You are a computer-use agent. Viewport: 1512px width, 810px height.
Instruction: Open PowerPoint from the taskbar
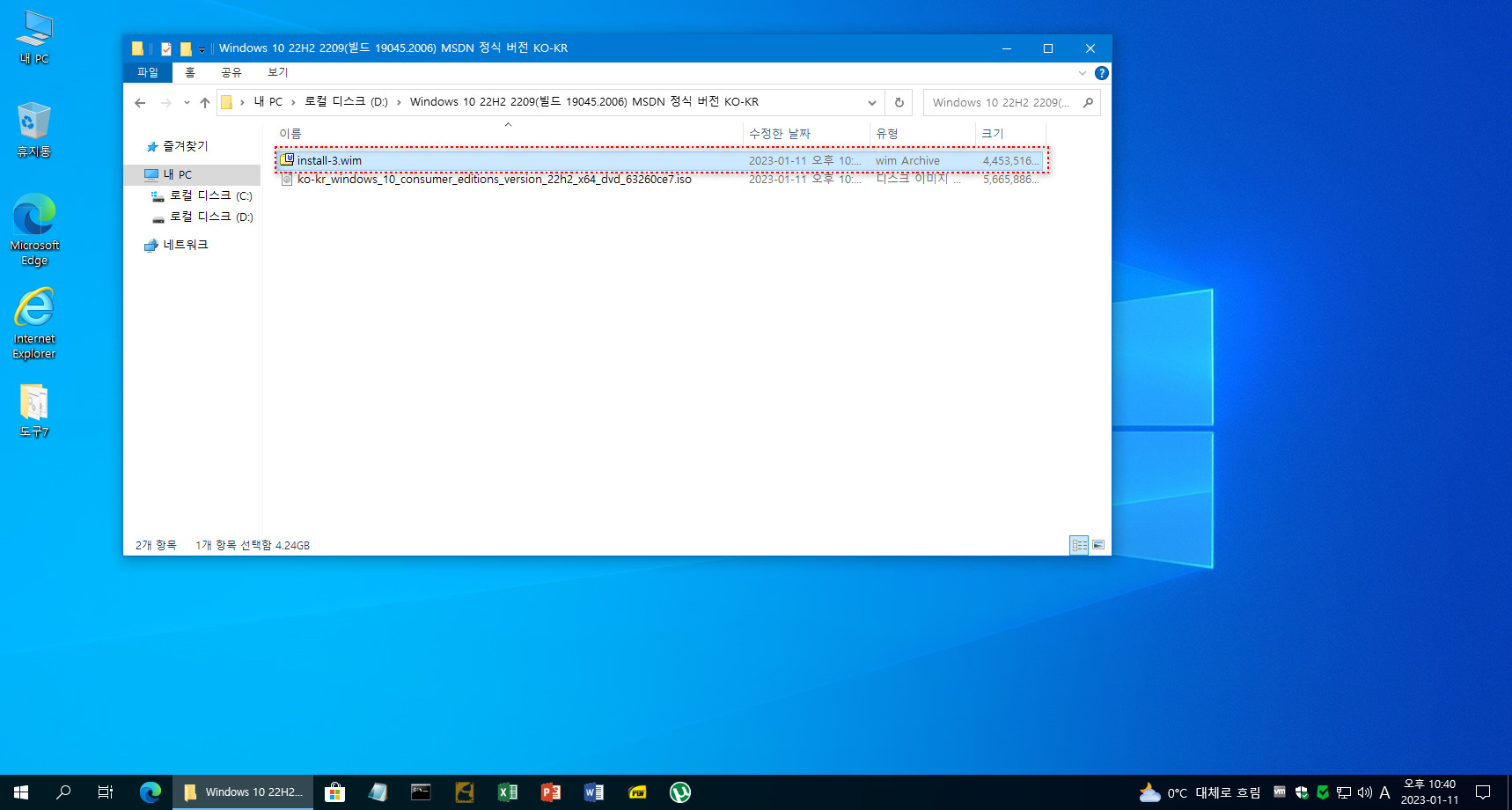point(551,792)
